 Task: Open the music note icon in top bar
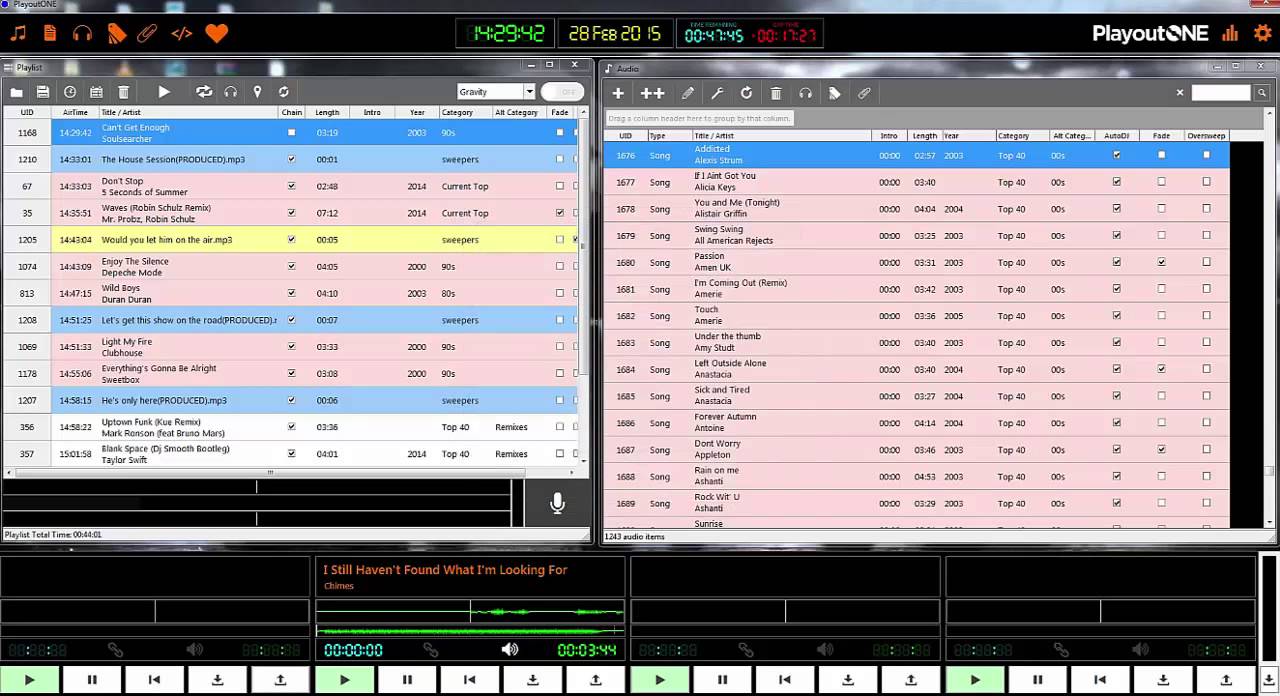point(18,33)
